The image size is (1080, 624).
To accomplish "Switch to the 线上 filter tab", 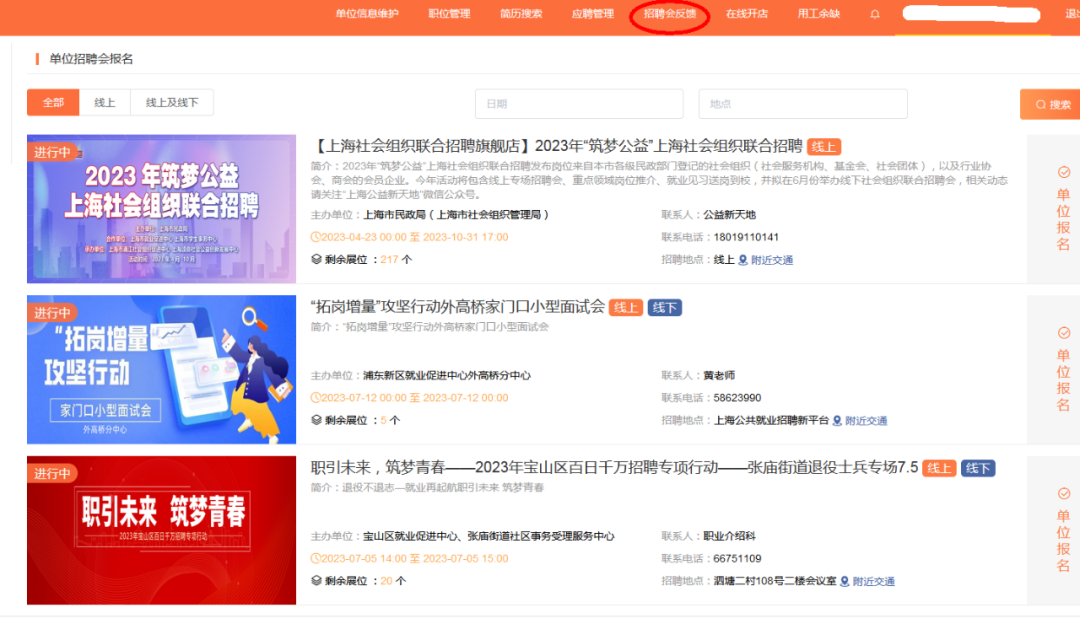I will pos(105,103).
